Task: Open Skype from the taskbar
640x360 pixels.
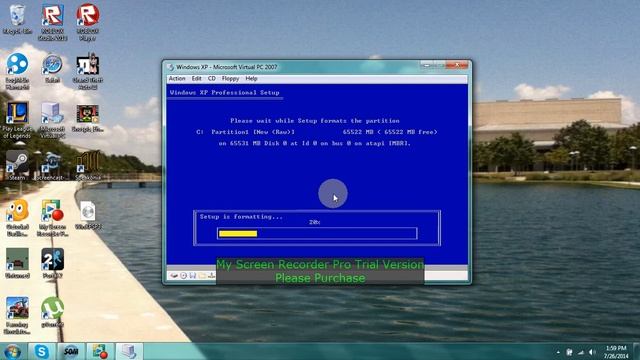Action: point(42,351)
